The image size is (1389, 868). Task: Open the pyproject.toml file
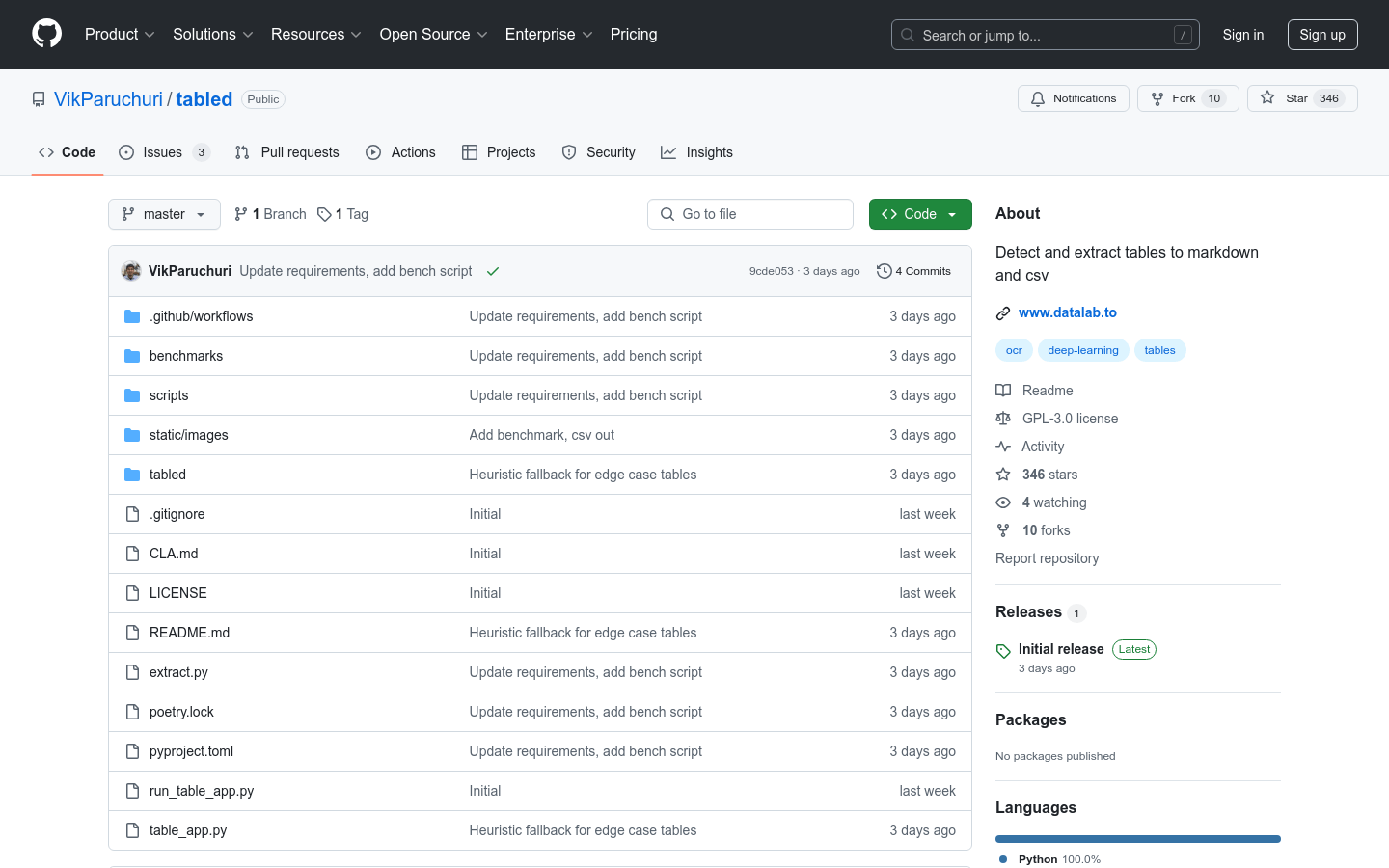pyautogui.click(x=191, y=751)
